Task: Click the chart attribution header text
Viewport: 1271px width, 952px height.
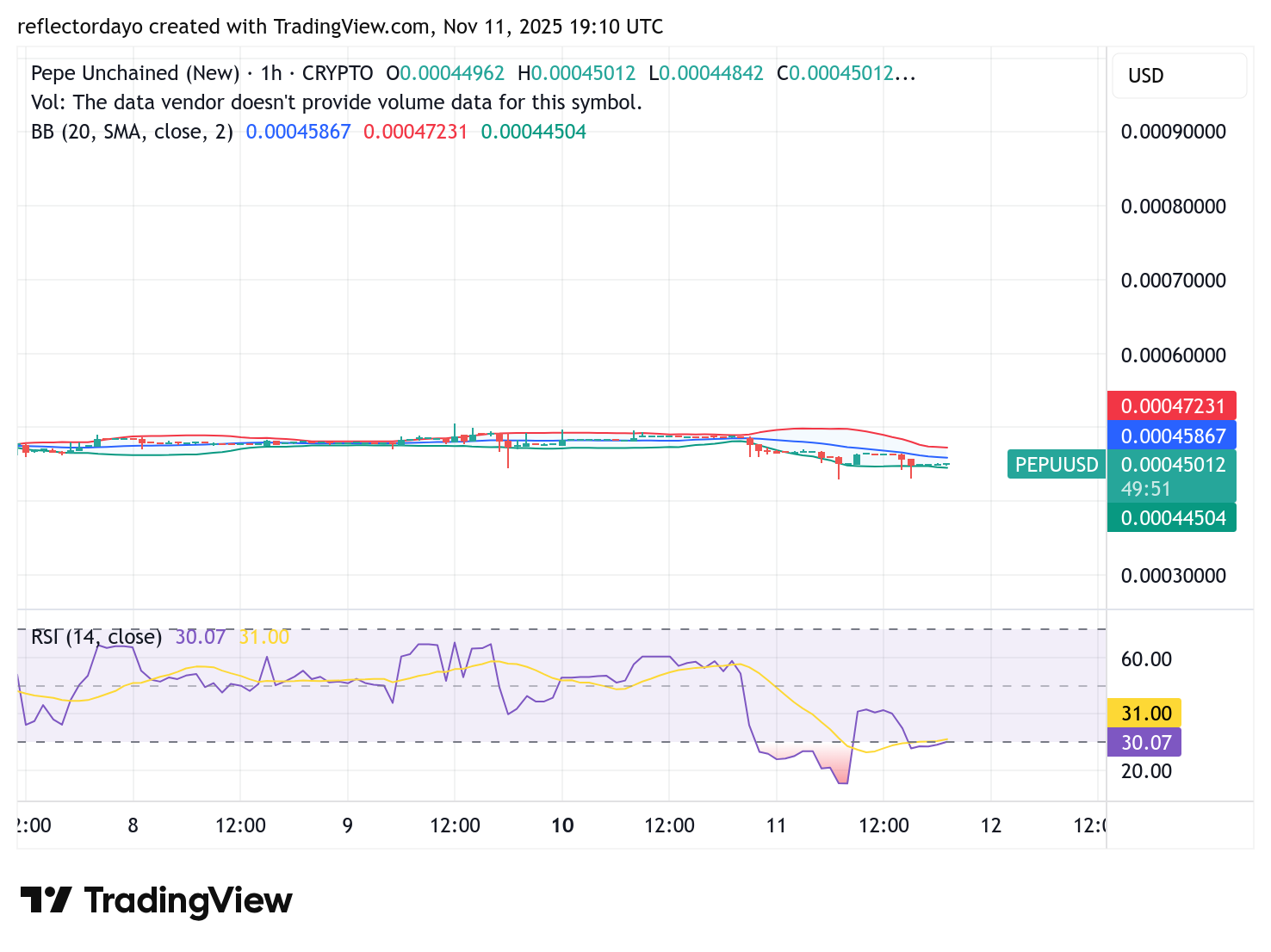Action: coord(340,27)
